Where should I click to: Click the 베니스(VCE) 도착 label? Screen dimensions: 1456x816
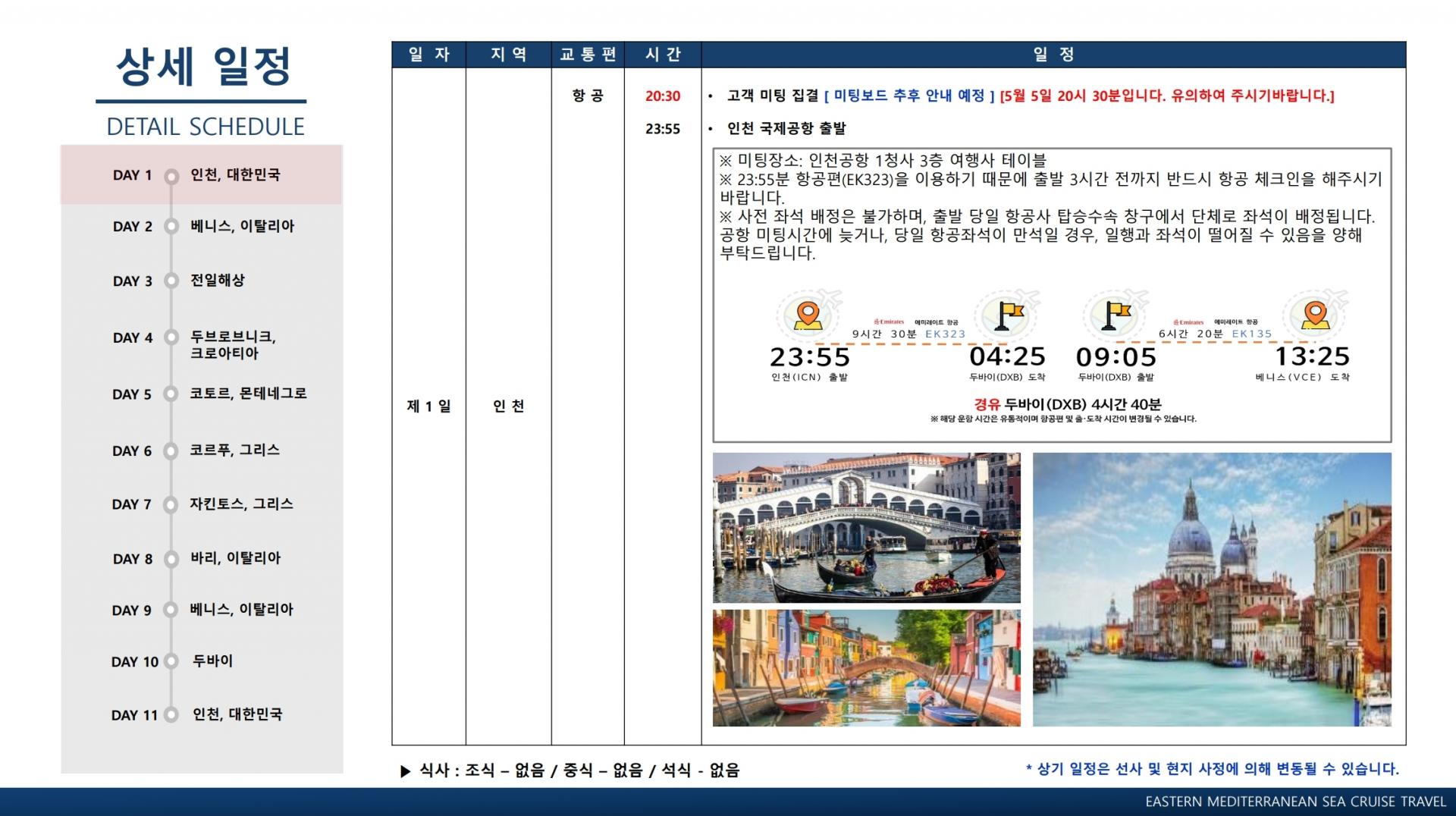[x=1303, y=377]
